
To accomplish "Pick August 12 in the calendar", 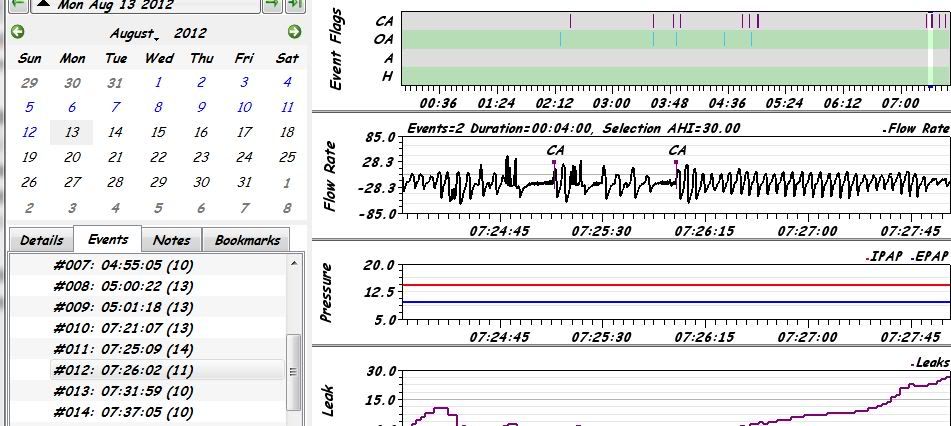I will (x=29, y=132).
